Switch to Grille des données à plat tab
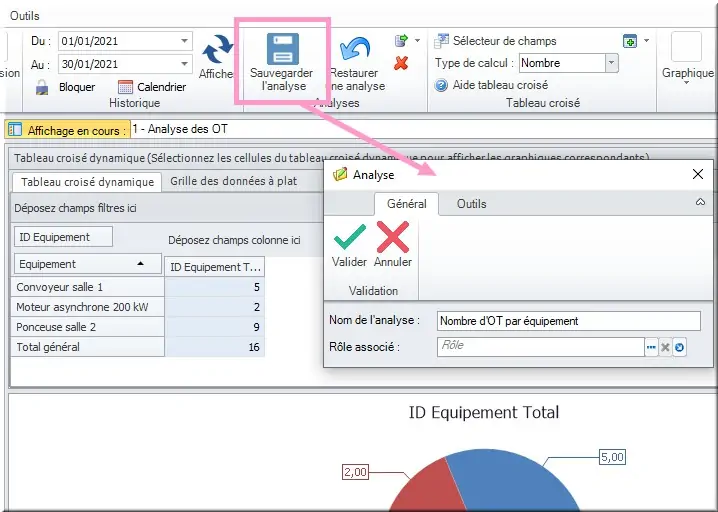Screen dimensions: 718x512 click(234, 181)
